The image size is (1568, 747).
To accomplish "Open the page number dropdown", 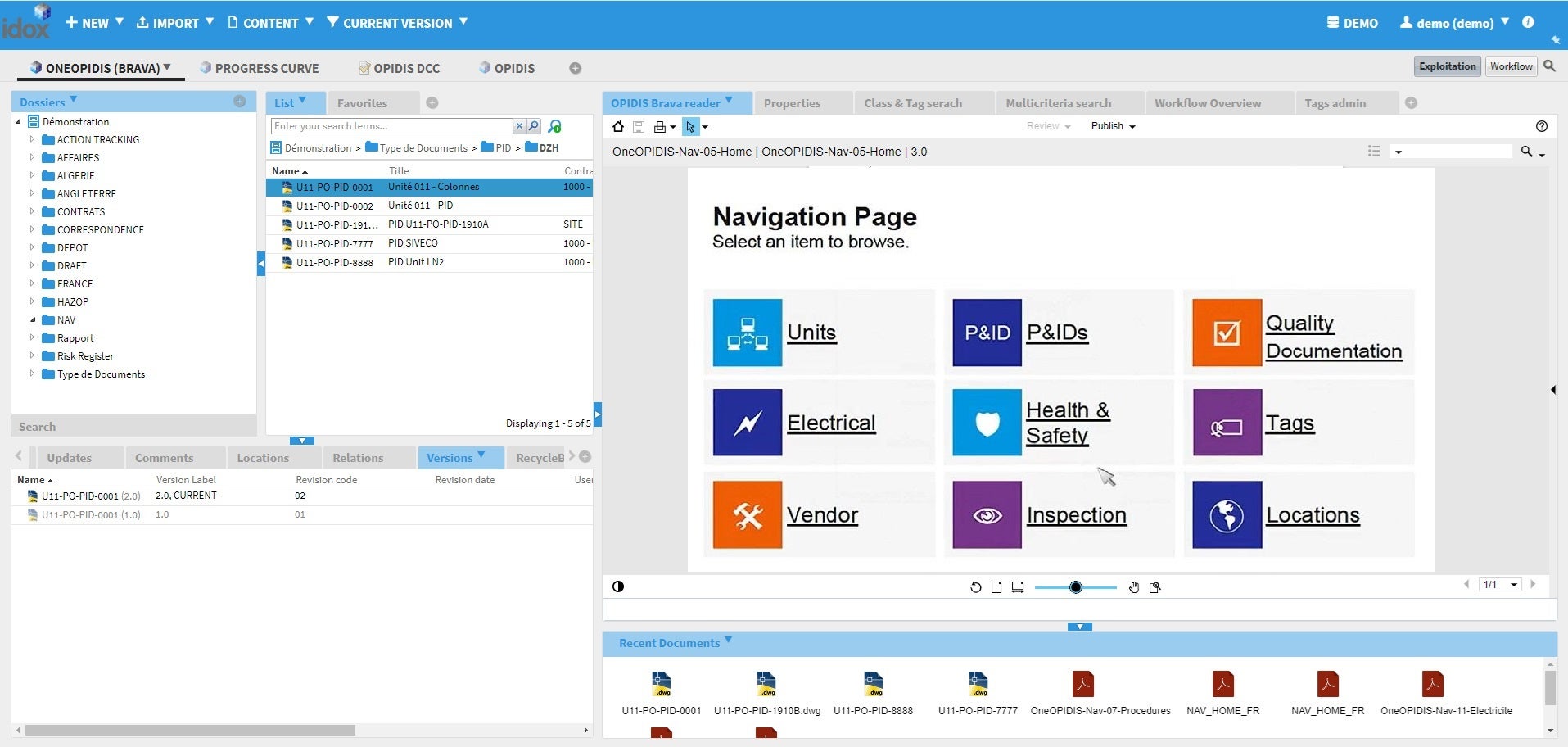I will click(x=1514, y=585).
